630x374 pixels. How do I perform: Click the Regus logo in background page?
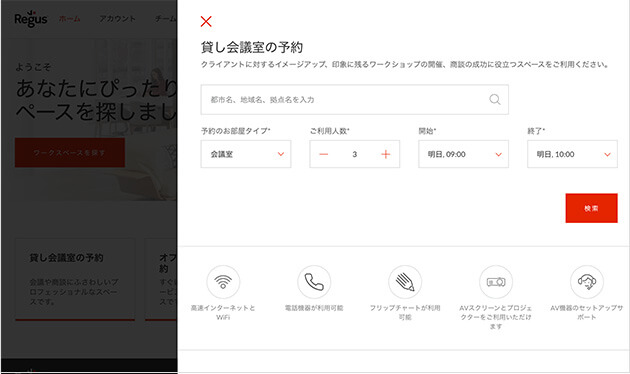(x=31, y=19)
